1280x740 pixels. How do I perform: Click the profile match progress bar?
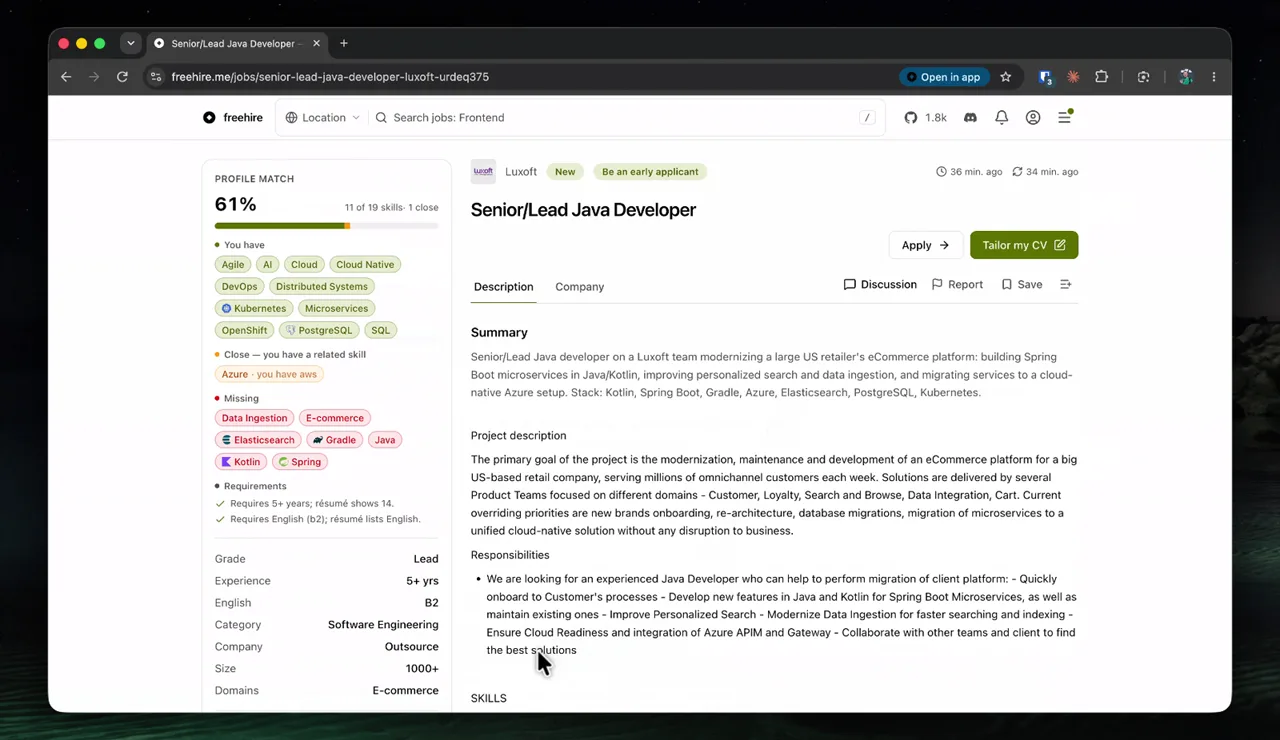click(326, 226)
